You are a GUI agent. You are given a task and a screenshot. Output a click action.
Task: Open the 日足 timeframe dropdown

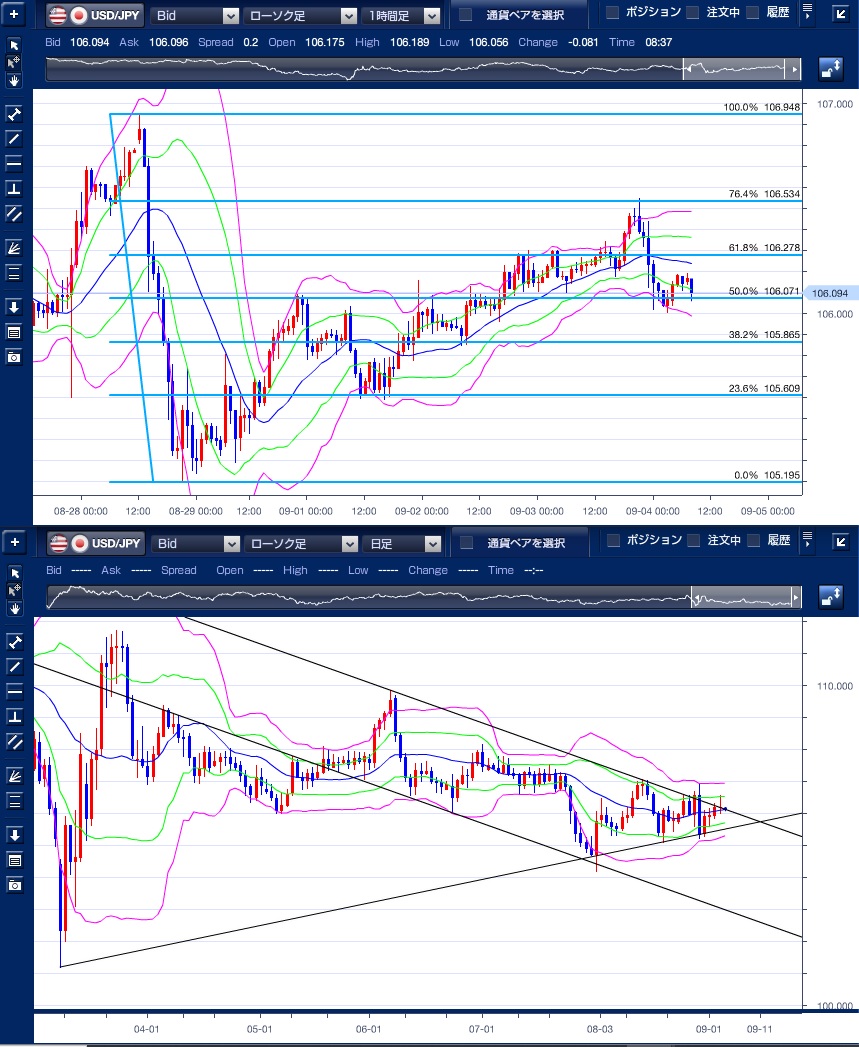click(x=402, y=543)
